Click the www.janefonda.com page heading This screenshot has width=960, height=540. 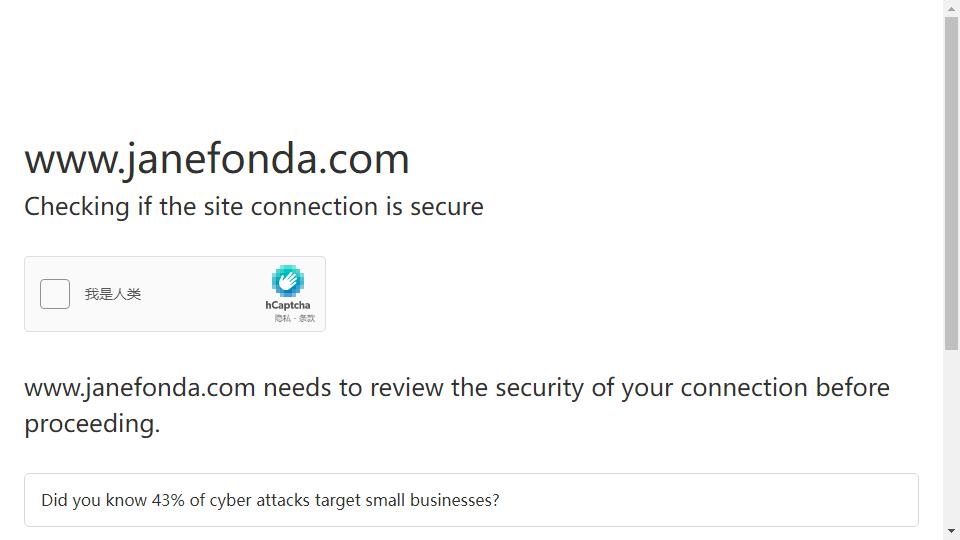tap(217, 159)
